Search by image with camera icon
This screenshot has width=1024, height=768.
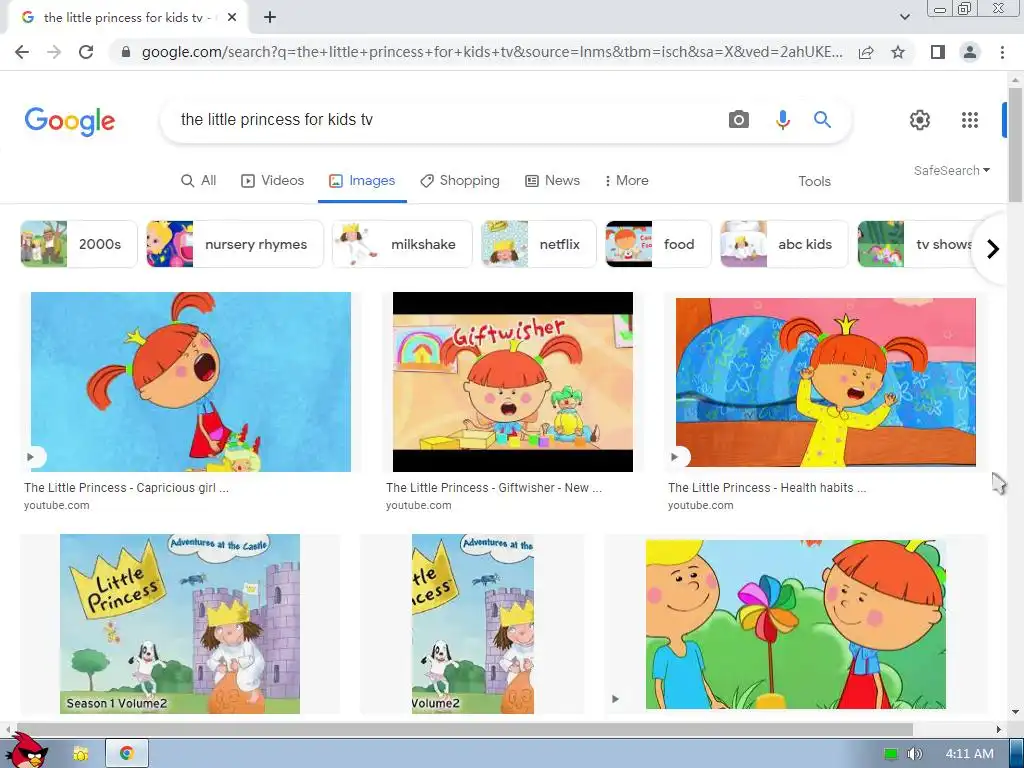[739, 120]
